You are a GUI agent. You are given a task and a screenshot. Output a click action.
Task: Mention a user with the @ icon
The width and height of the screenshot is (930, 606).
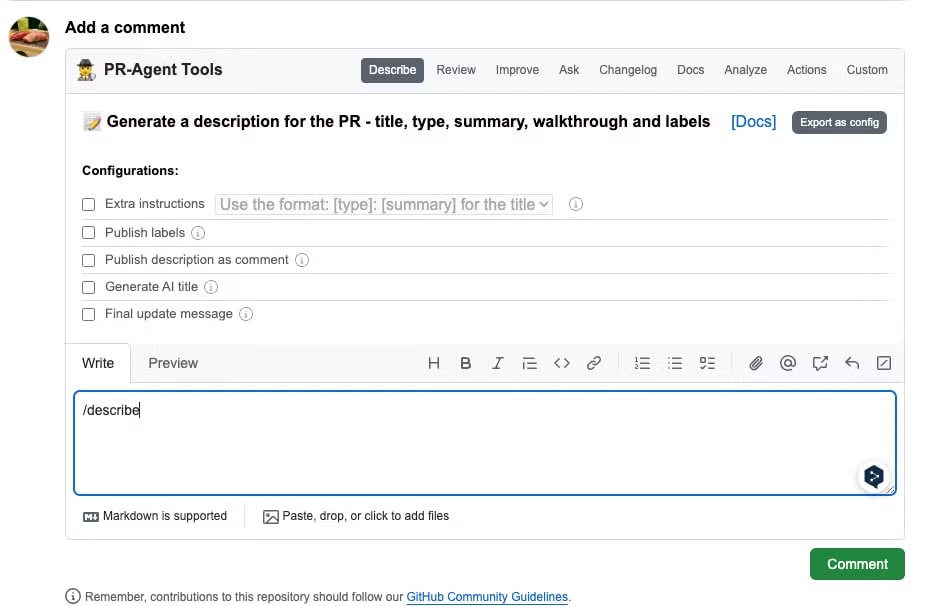(788, 363)
